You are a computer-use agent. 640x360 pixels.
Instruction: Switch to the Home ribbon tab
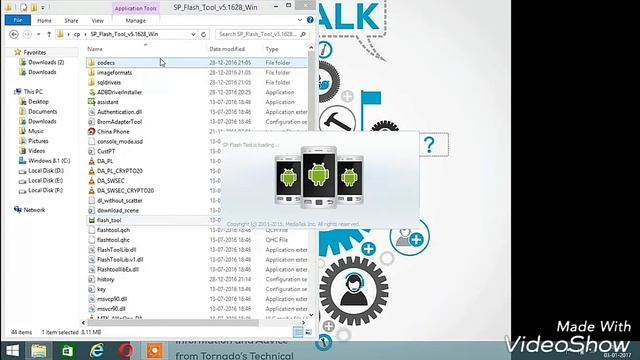point(44,20)
